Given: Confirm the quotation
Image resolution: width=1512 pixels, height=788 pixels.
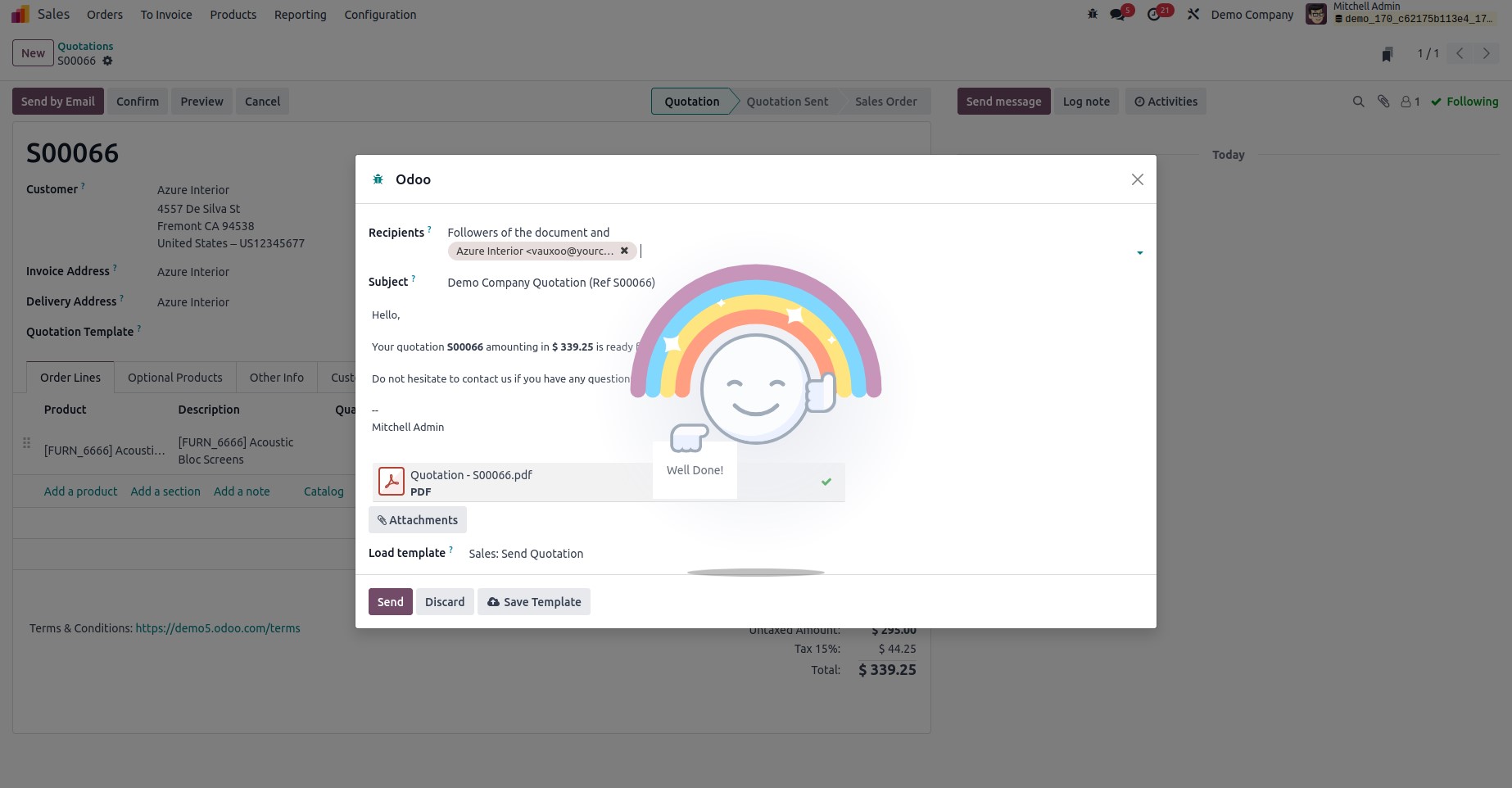Looking at the screenshot, I should (138, 102).
